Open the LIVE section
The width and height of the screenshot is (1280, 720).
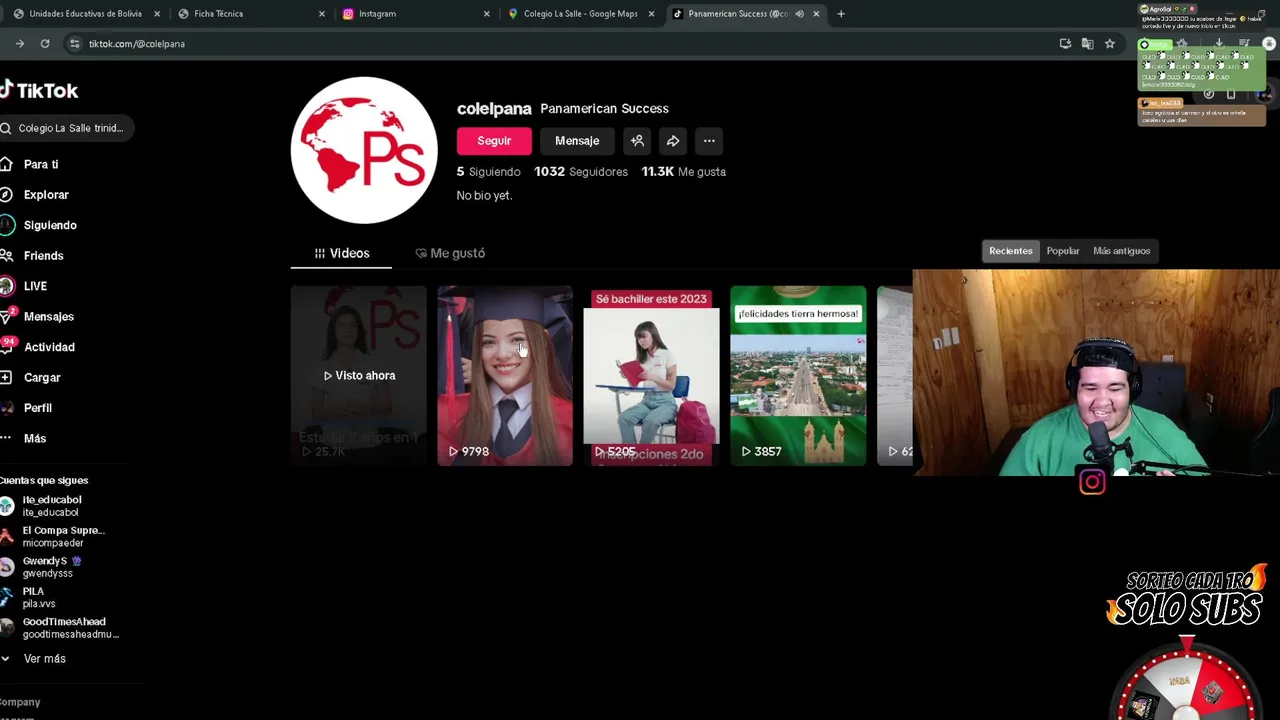35,286
